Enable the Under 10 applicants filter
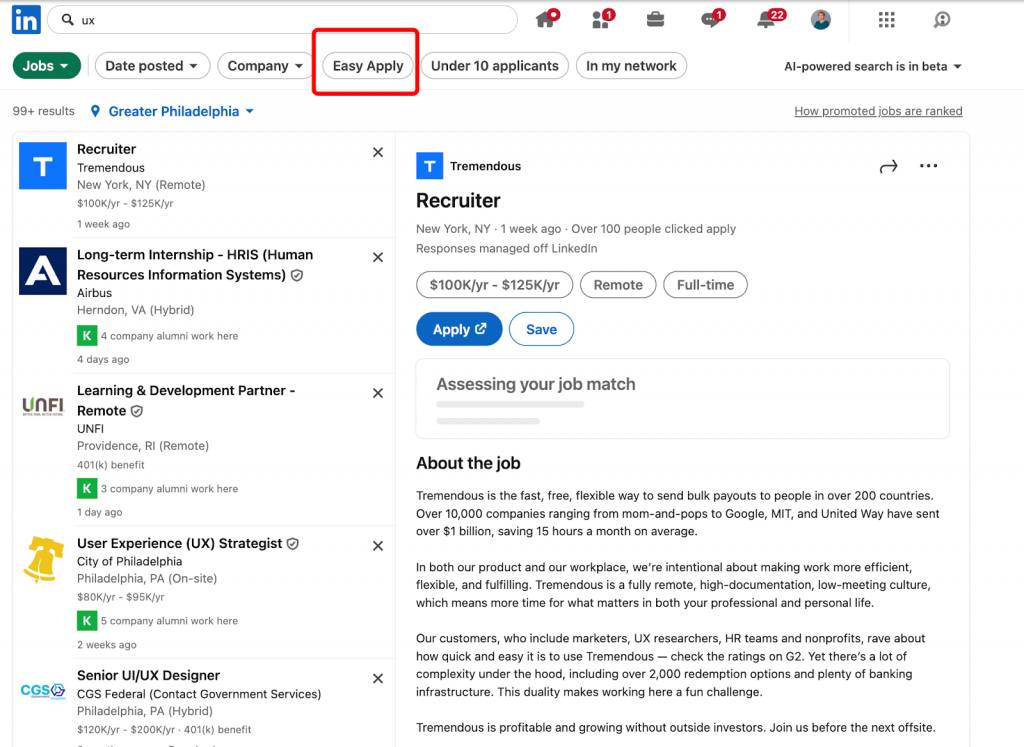The width and height of the screenshot is (1024, 747). pos(494,65)
